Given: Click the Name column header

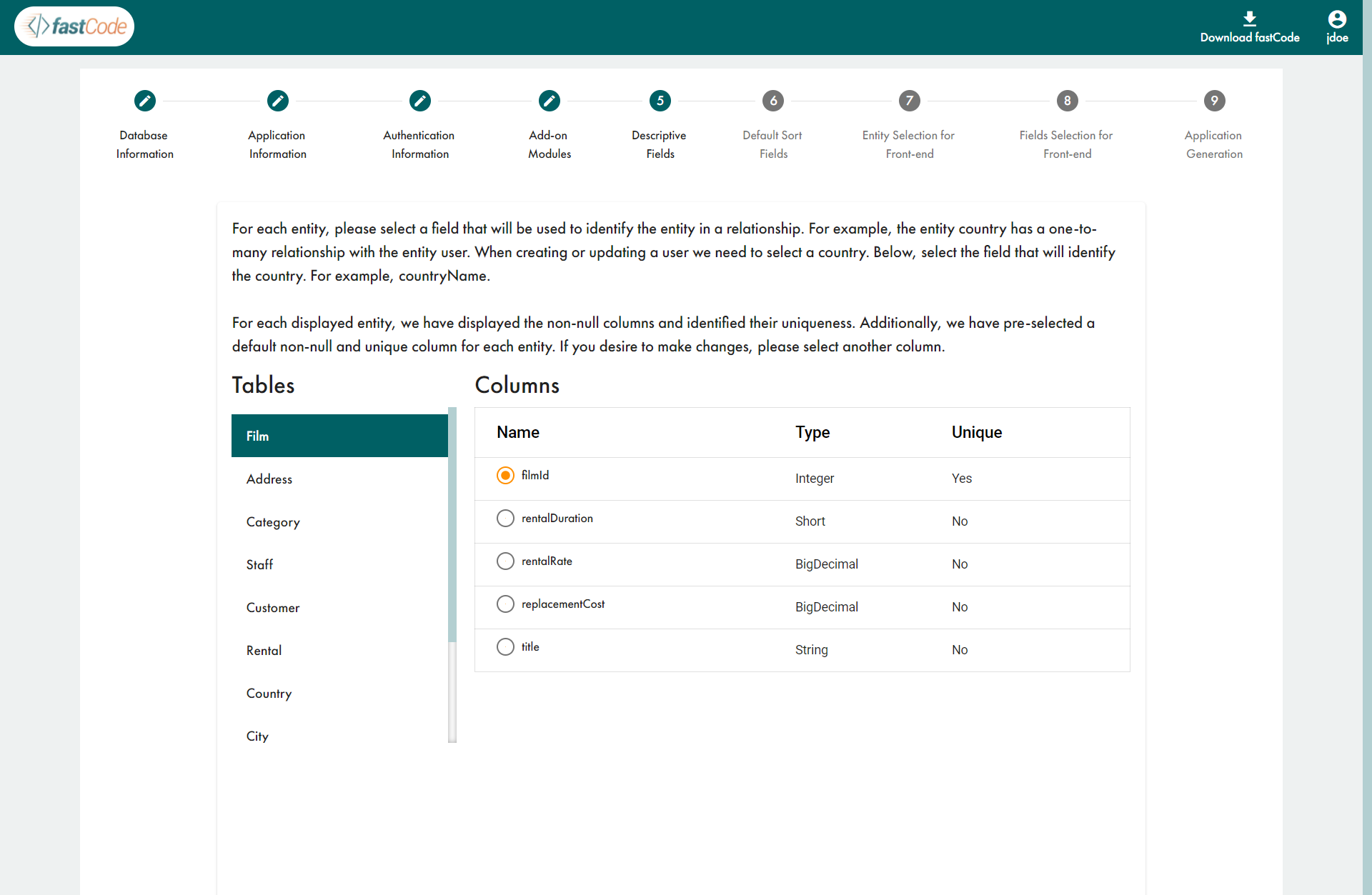Looking at the screenshot, I should [x=518, y=432].
